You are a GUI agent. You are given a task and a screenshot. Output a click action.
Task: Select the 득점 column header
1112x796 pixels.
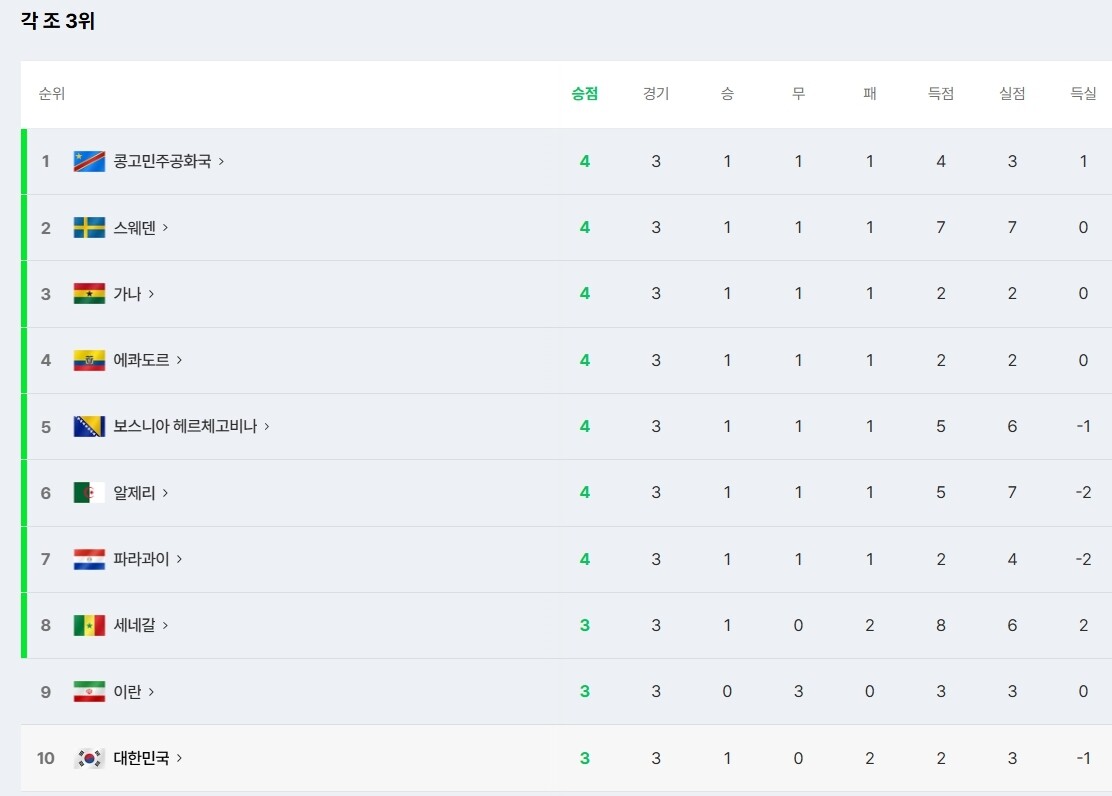tap(941, 94)
